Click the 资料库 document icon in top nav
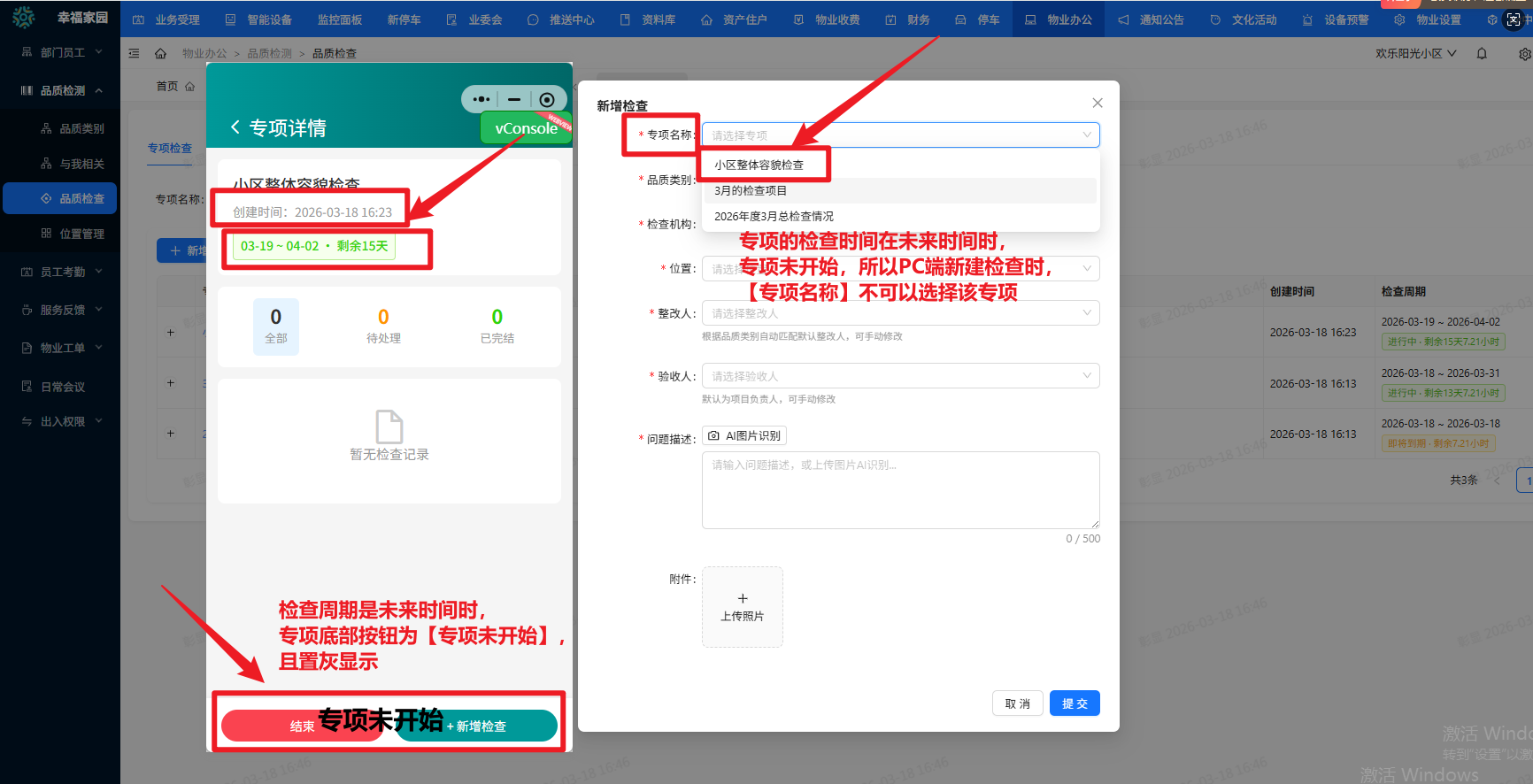 pos(625,19)
